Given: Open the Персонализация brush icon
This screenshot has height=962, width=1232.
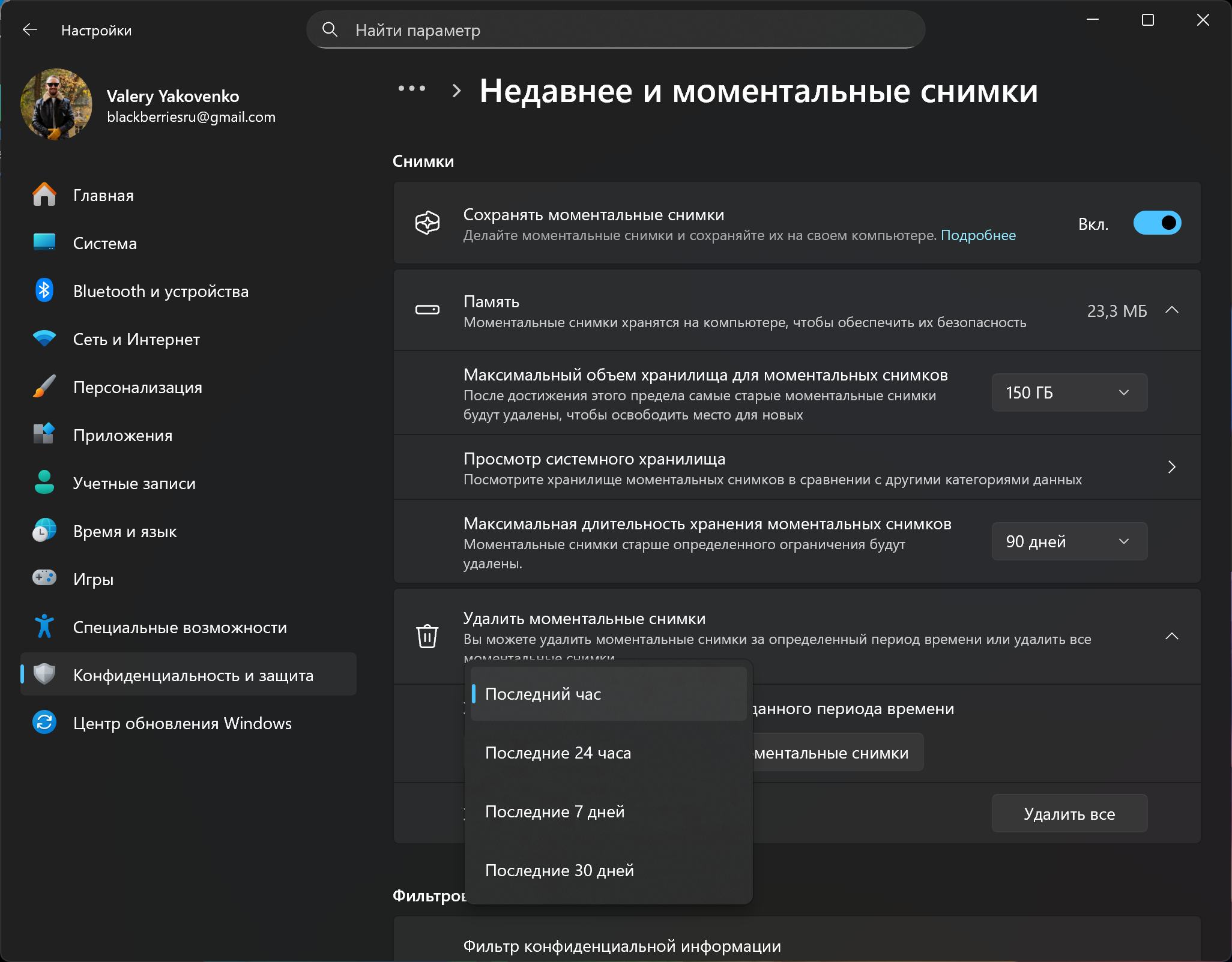Looking at the screenshot, I should tap(44, 387).
